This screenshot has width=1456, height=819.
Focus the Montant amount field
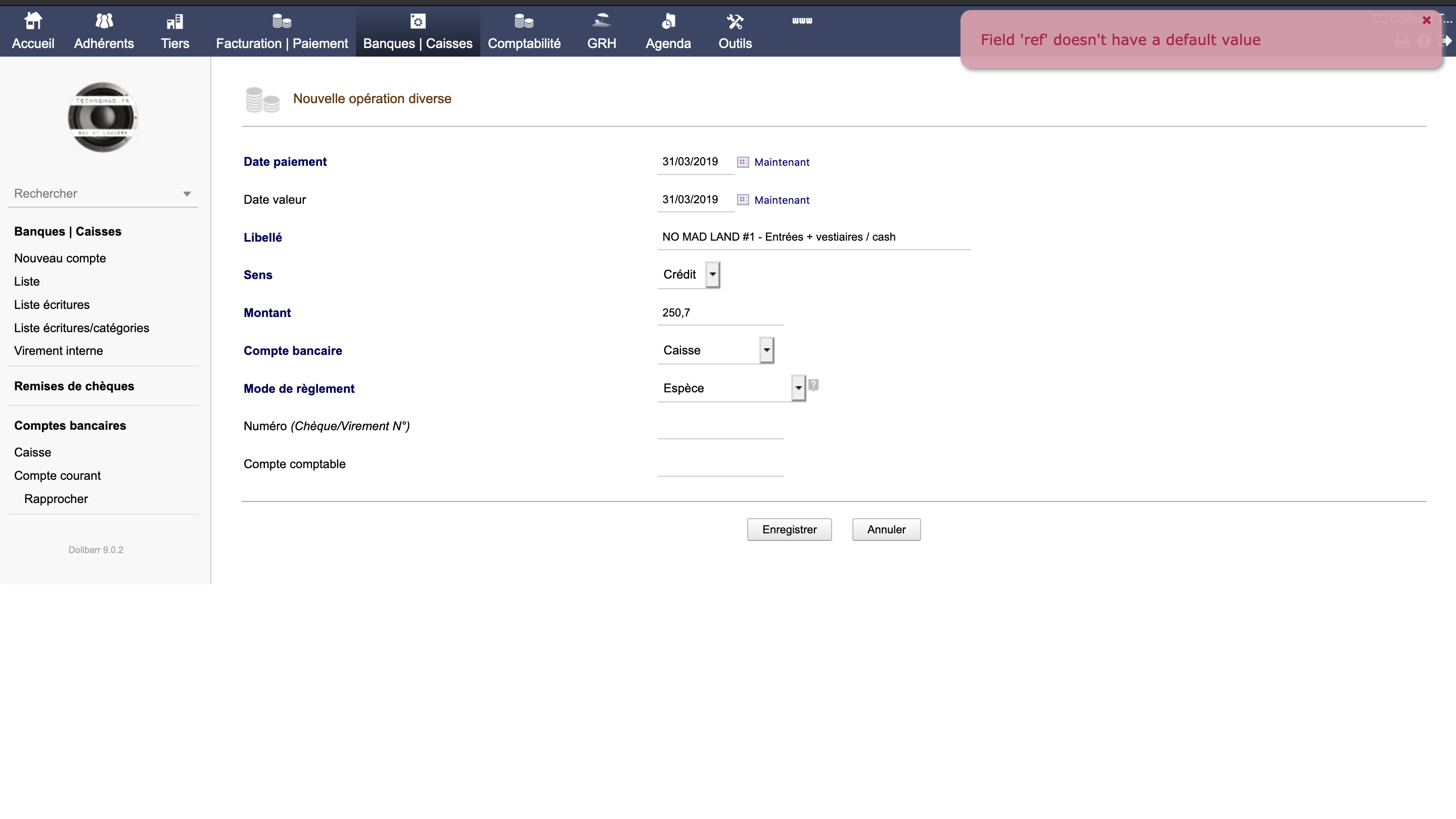click(x=720, y=312)
